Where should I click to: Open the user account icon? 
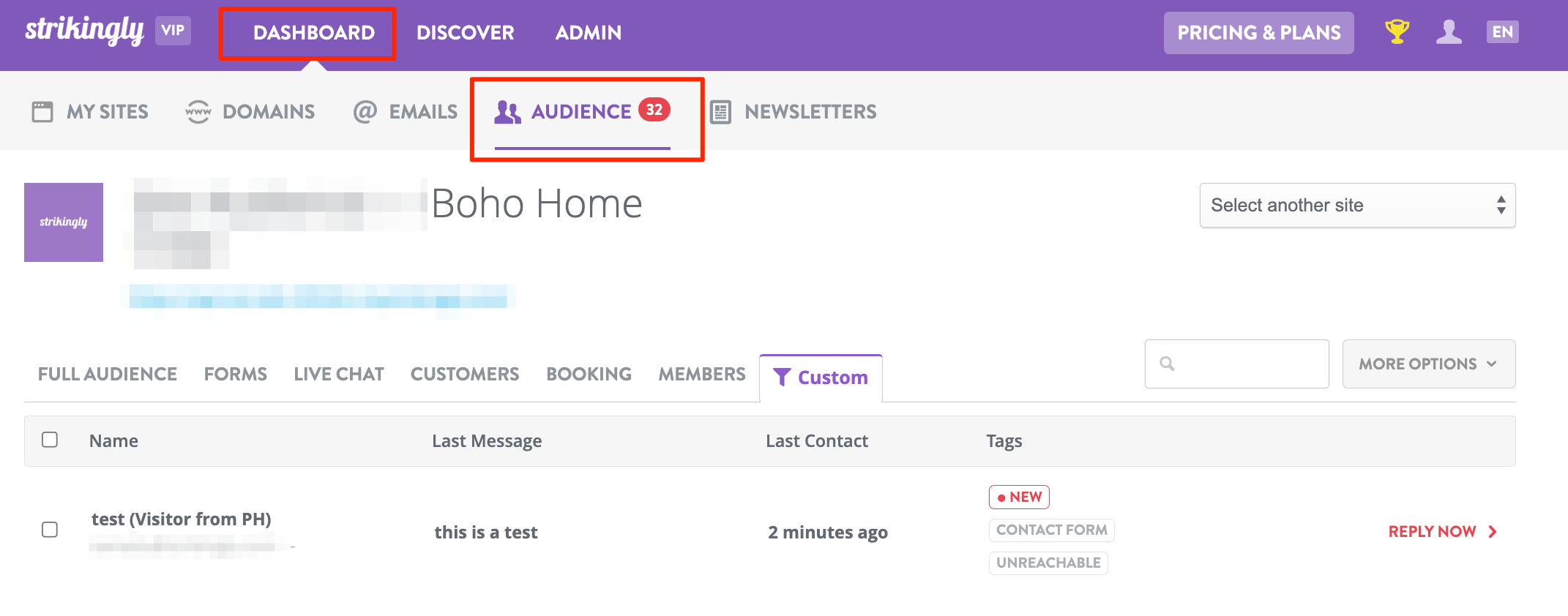point(1449,31)
